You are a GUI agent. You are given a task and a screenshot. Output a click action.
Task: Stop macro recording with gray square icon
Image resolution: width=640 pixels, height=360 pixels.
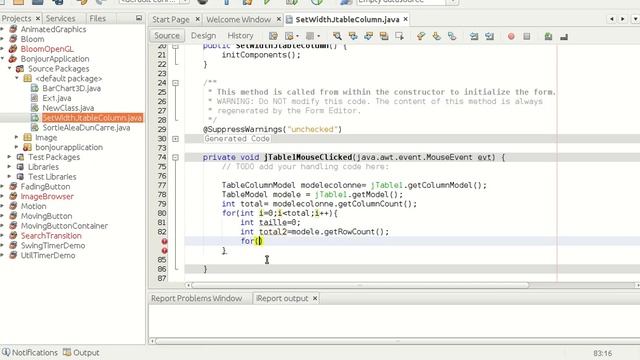[527, 36]
